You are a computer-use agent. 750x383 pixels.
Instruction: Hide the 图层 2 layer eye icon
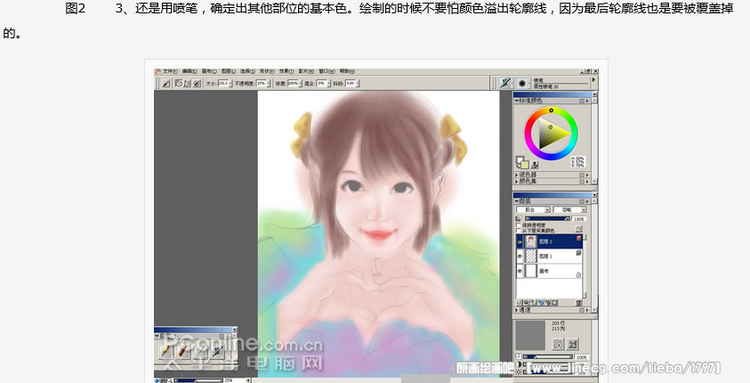coord(520,242)
